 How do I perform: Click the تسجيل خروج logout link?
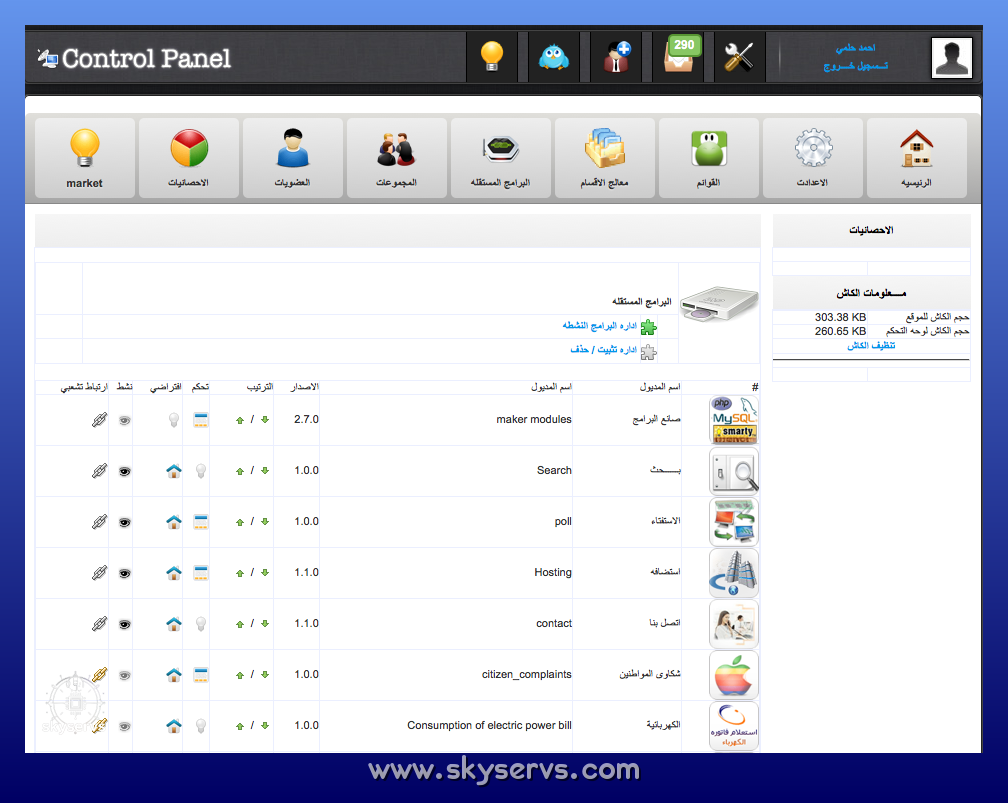[x=855, y=66]
